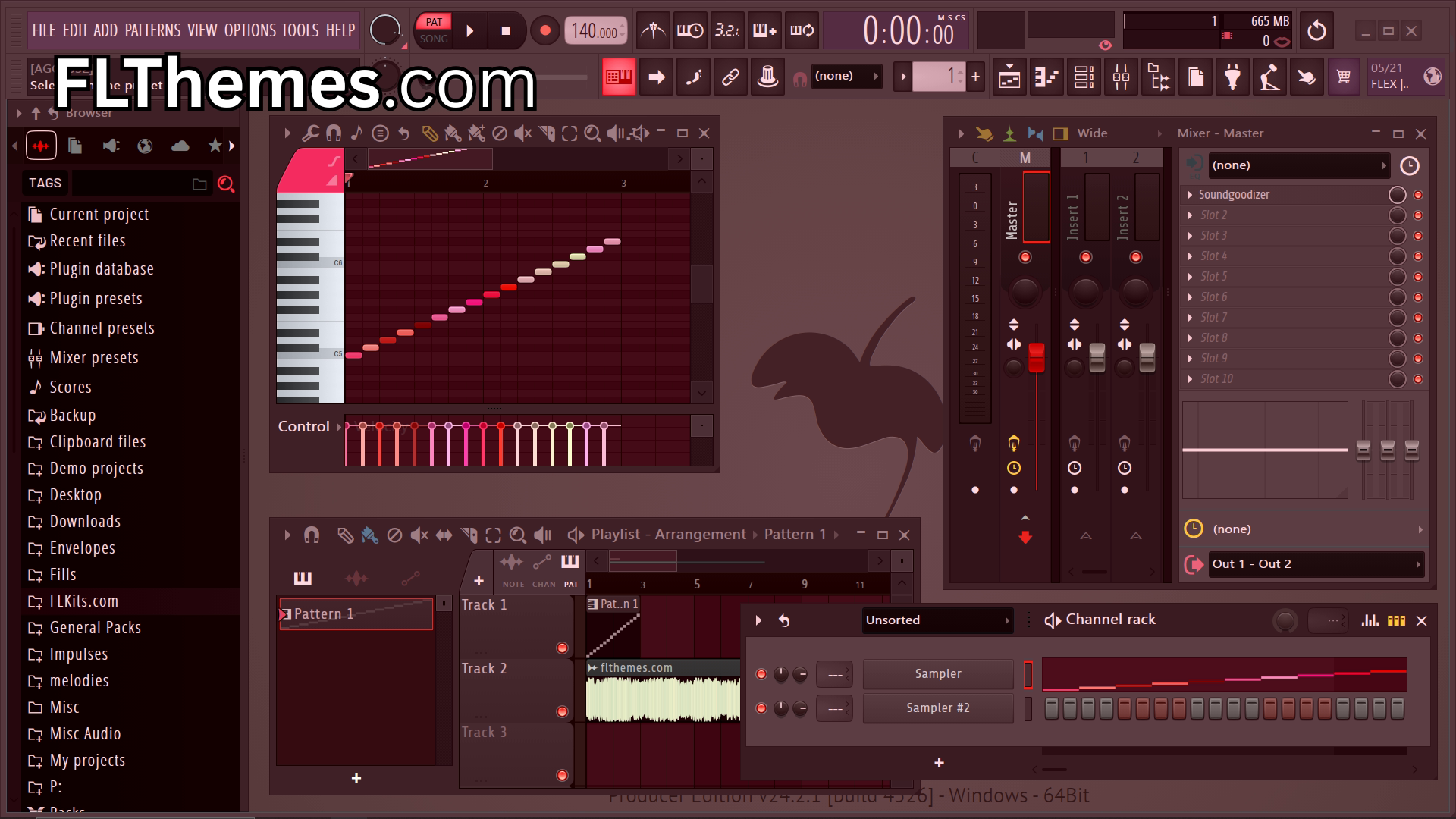The image size is (1456, 819).
Task: Open the OPTIONS menu
Action: click(x=250, y=30)
